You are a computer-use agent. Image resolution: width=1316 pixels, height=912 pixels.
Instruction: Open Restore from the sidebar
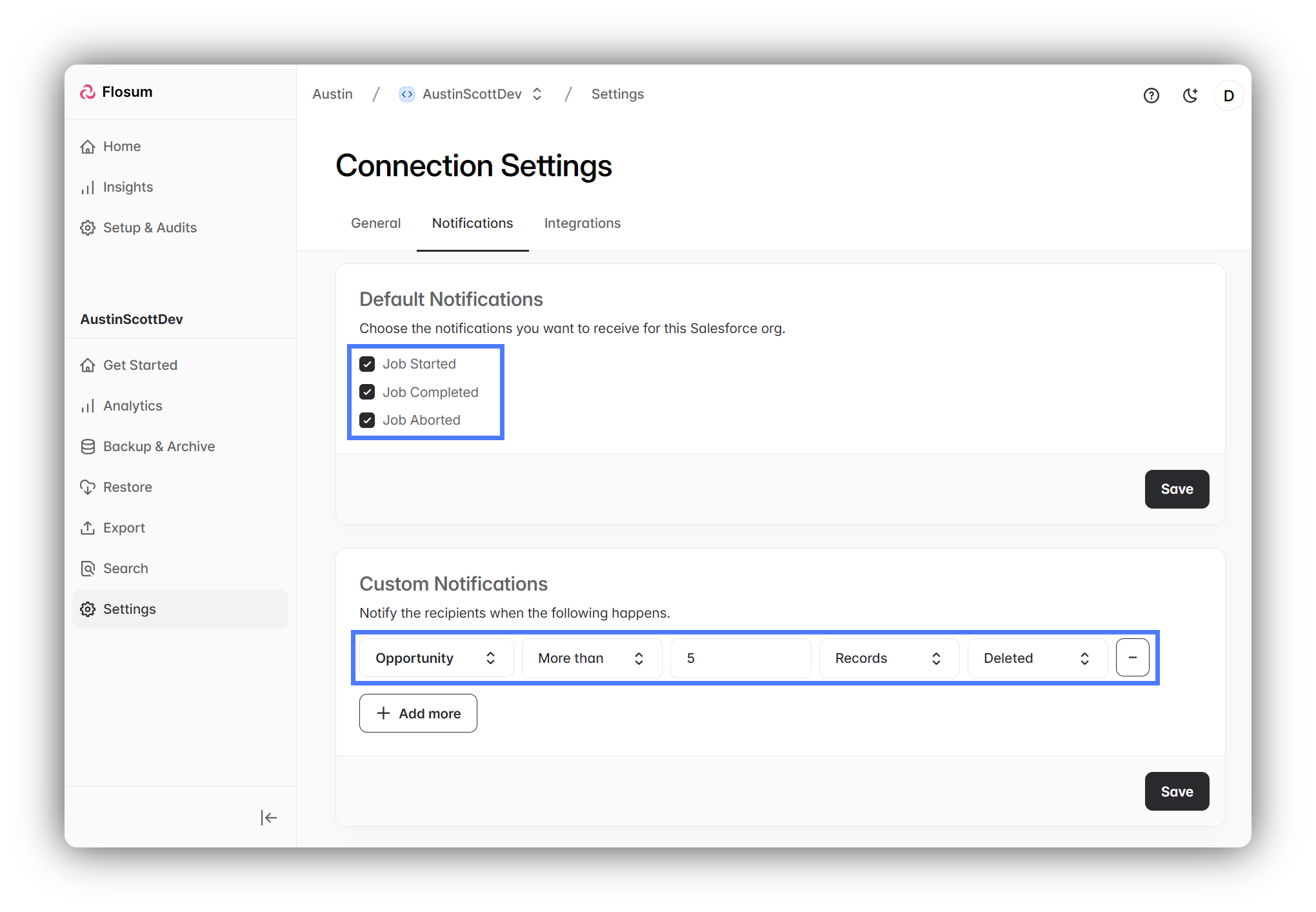(x=127, y=487)
